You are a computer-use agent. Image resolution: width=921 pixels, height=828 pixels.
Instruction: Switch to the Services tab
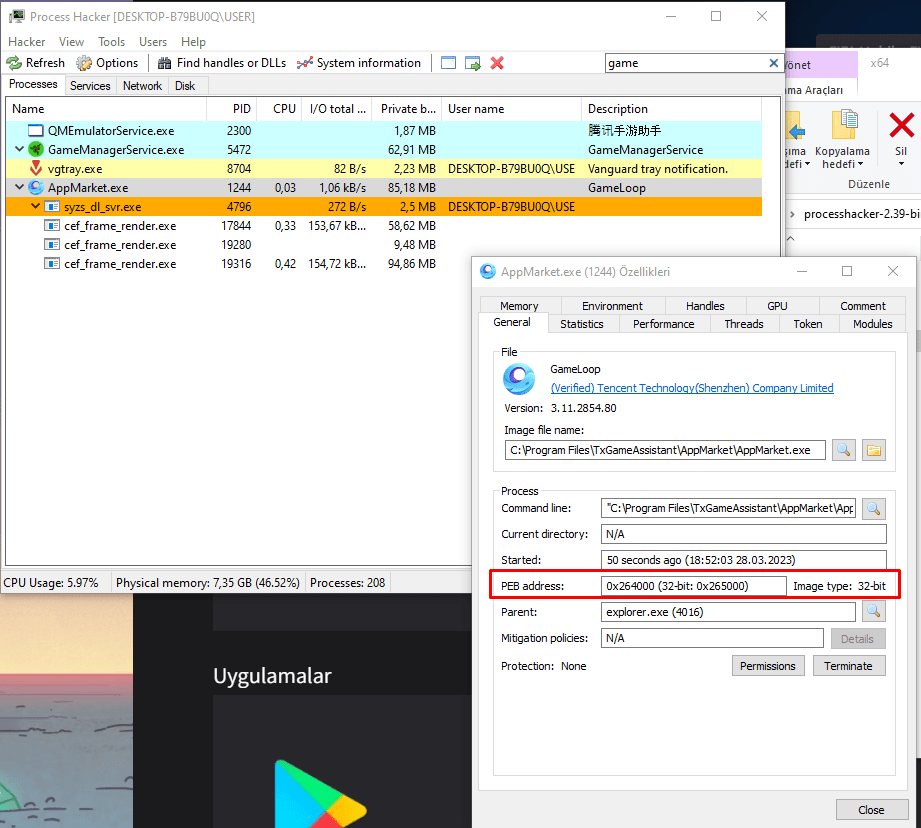coord(90,86)
